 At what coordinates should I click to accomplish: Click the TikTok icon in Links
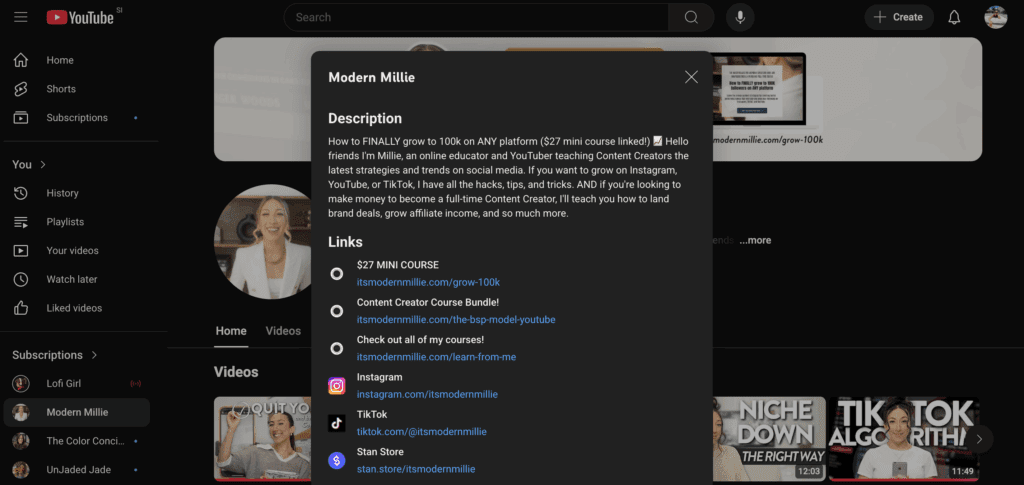pos(337,423)
